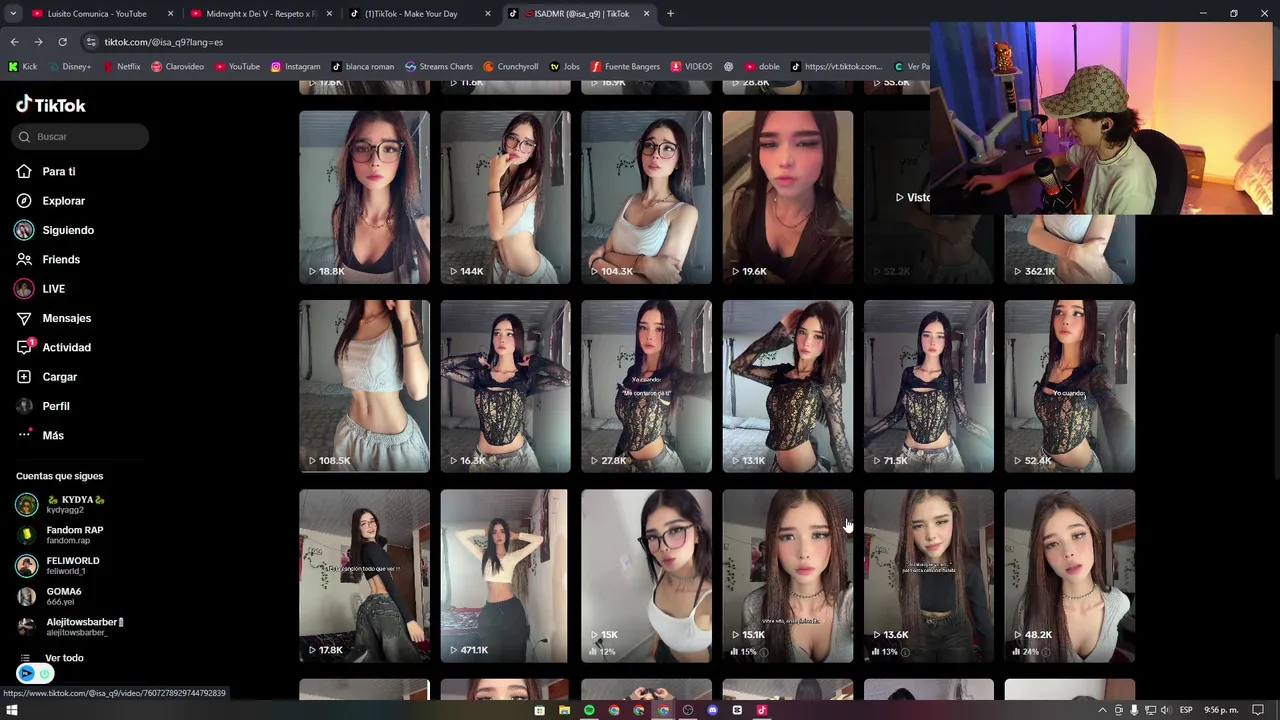Open the blanca roman bookmark
Viewport: 1280px width, 720px height.
tap(362, 67)
